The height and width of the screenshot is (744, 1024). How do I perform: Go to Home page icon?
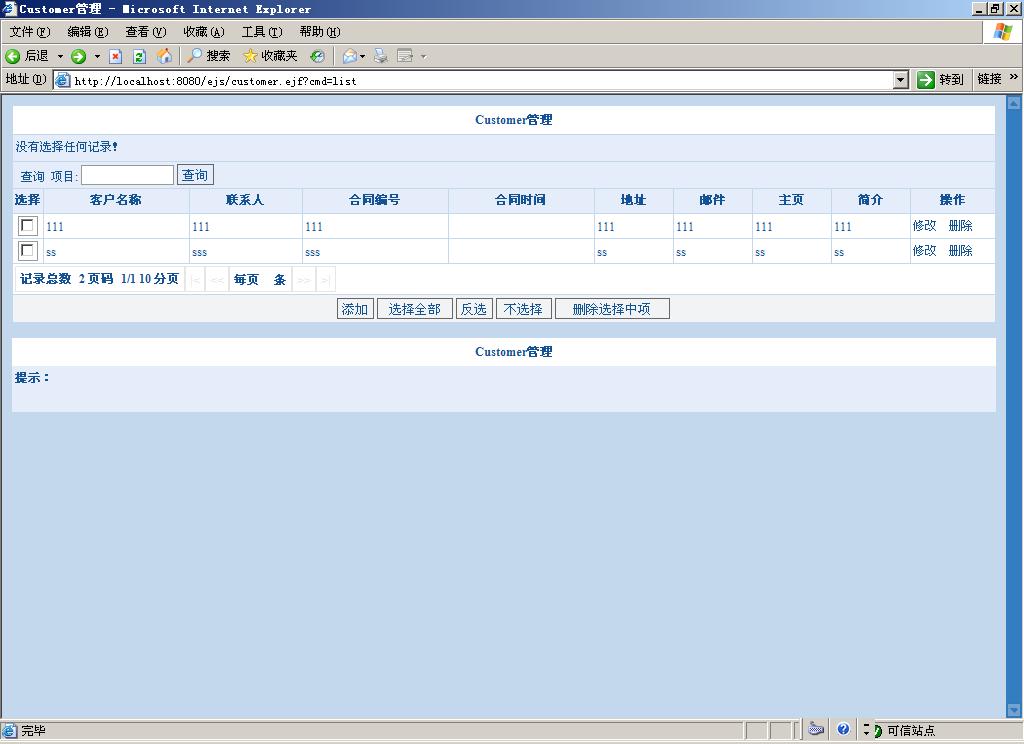point(164,56)
